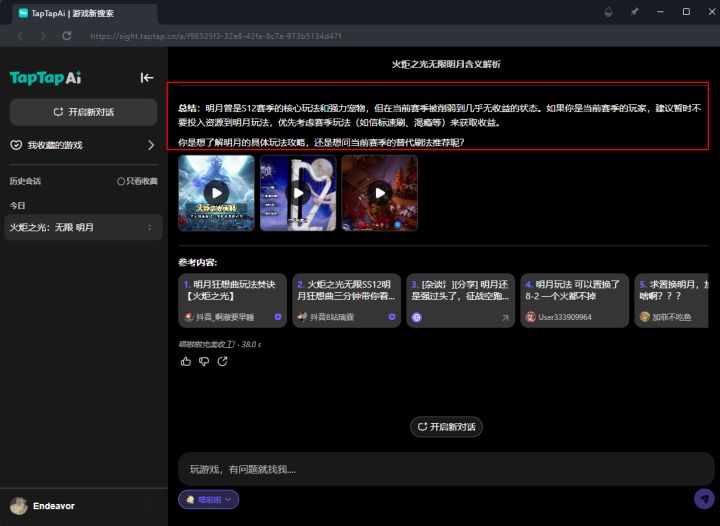Click the 参考内容: heading
The height and width of the screenshot is (526, 720).
197,263
